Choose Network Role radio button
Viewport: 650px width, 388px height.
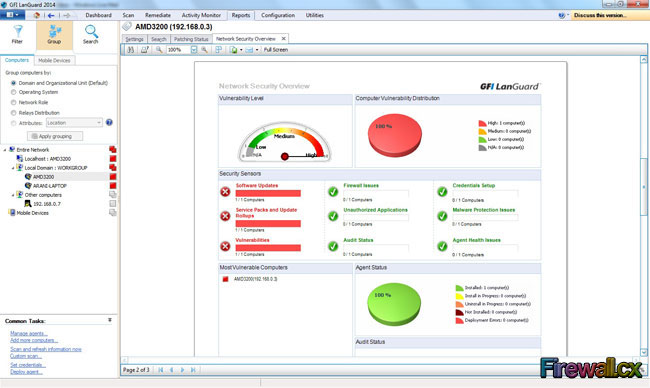click(13, 102)
